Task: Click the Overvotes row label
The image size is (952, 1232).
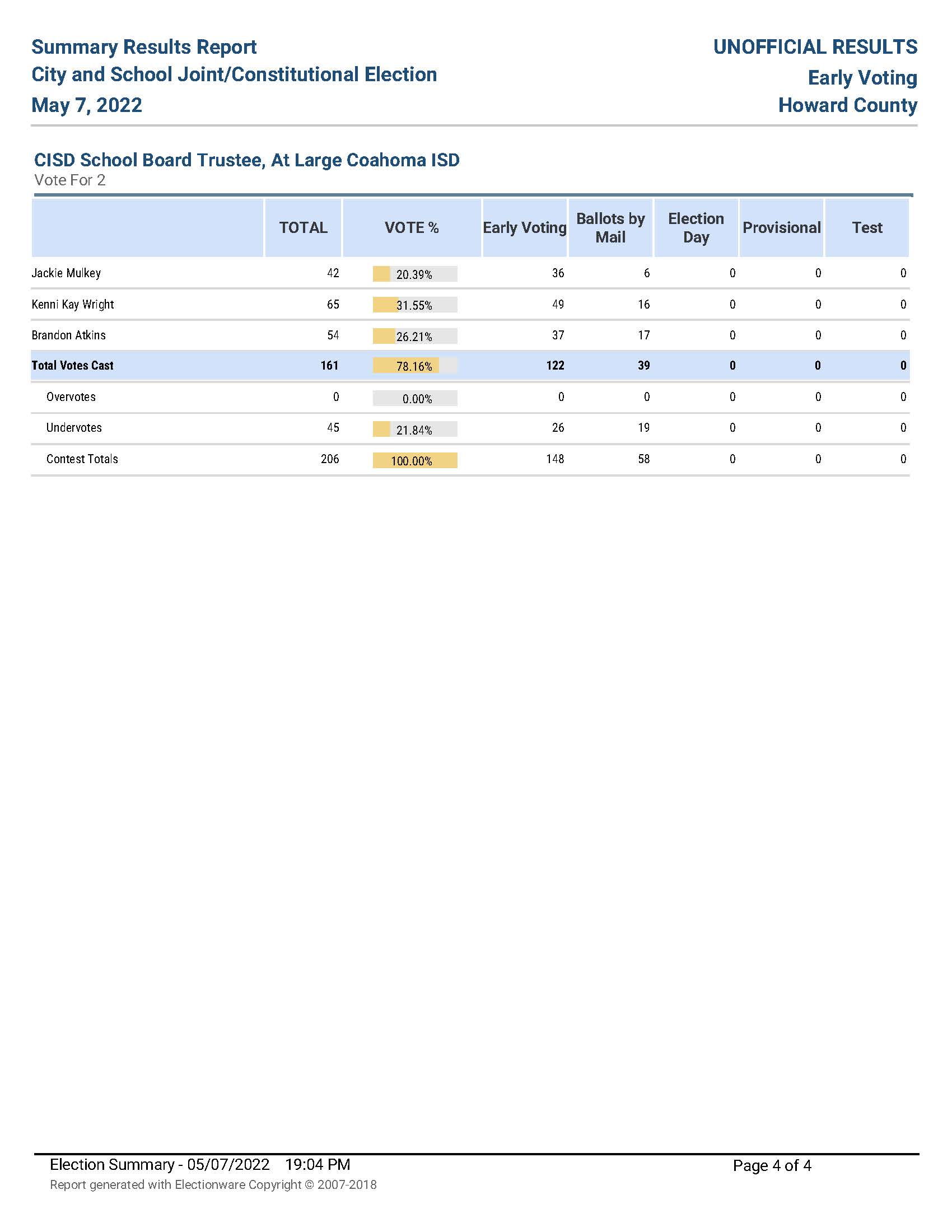Action: (x=71, y=397)
